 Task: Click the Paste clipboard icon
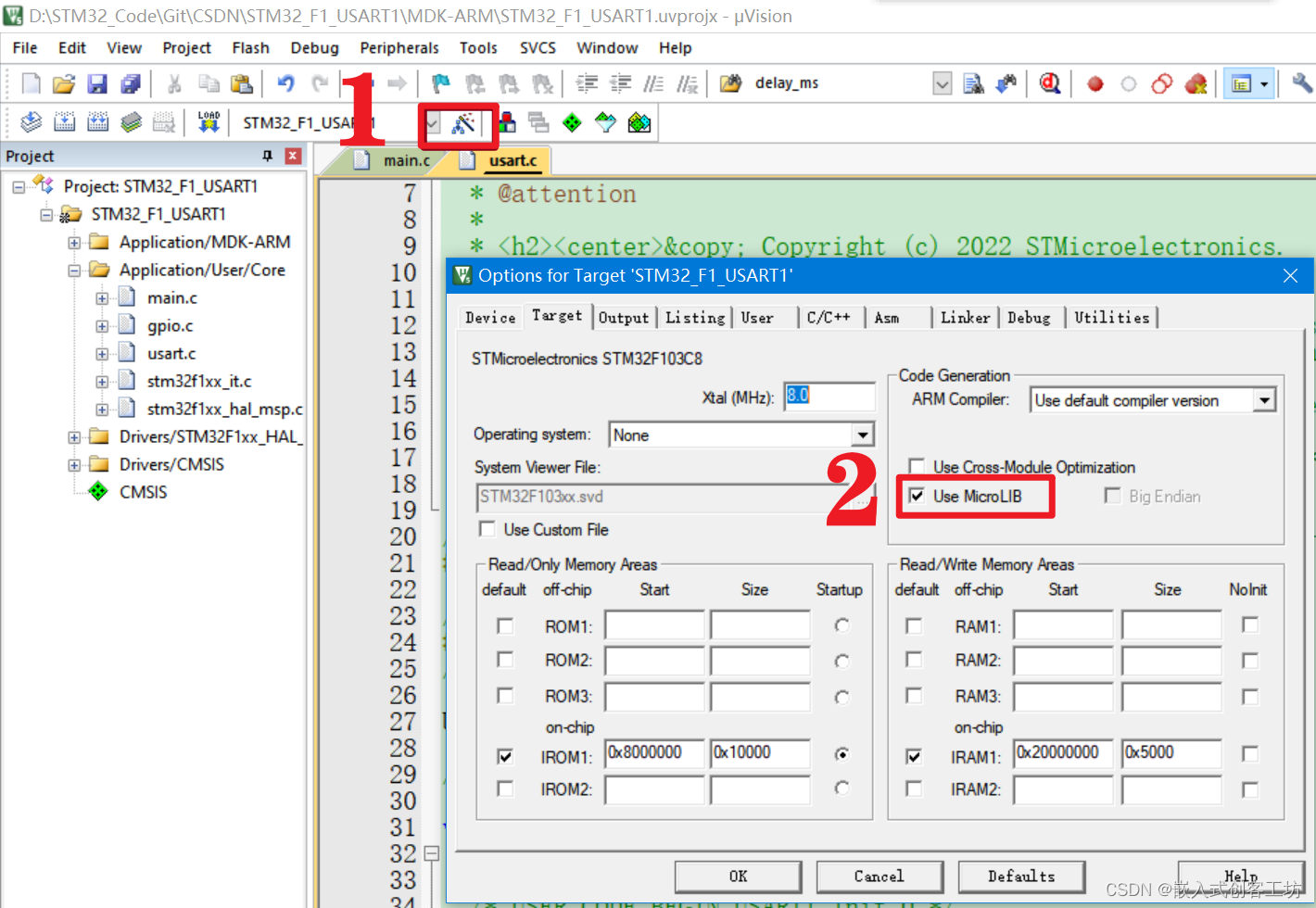pyautogui.click(x=242, y=84)
